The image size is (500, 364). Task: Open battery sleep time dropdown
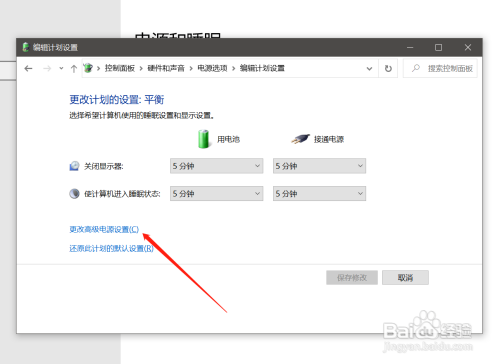tap(216, 194)
